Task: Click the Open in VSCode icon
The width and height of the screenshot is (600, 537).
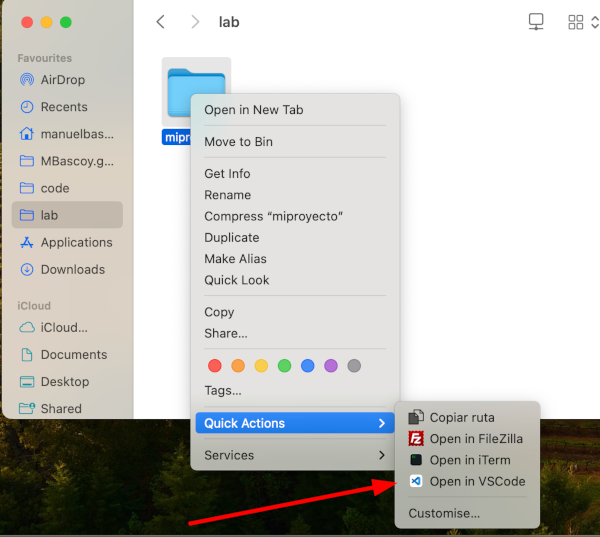Action: [416, 481]
